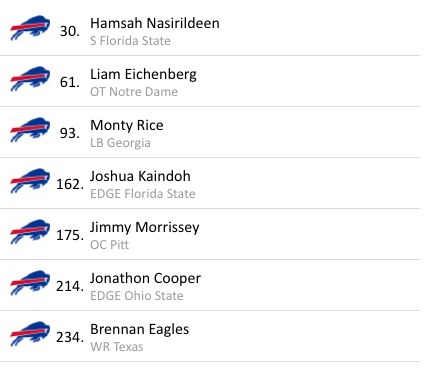
Task: Click the S Florida State subtitle
Action: click(x=130, y=41)
